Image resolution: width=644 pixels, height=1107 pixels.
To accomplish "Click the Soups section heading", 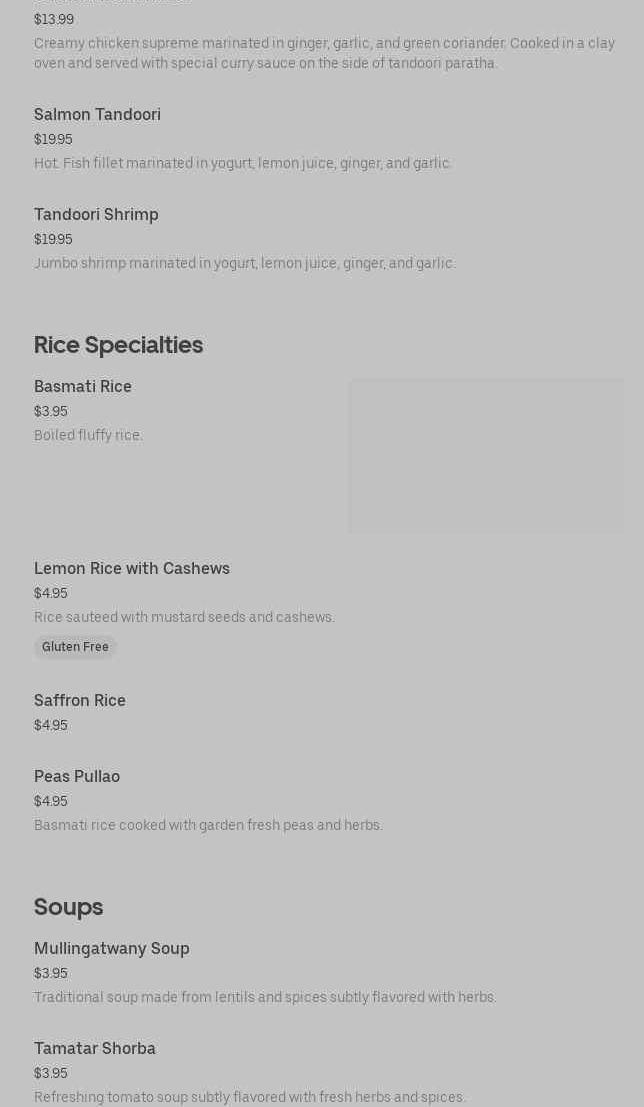I will pyautogui.click(x=68, y=907).
